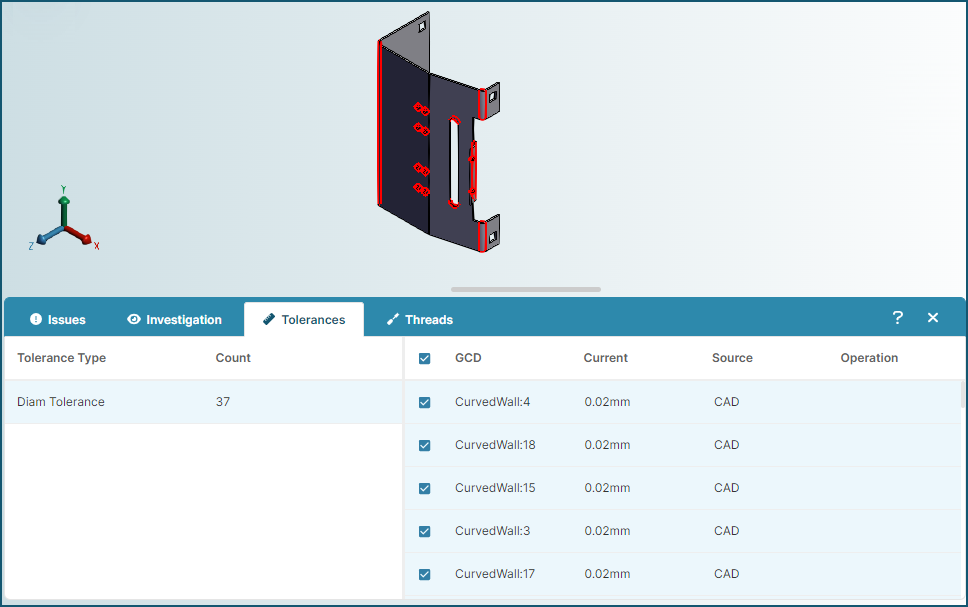Click the 0.02mm value for CurvedWall:18
Image resolution: width=968 pixels, height=607 pixels.
coord(607,445)
